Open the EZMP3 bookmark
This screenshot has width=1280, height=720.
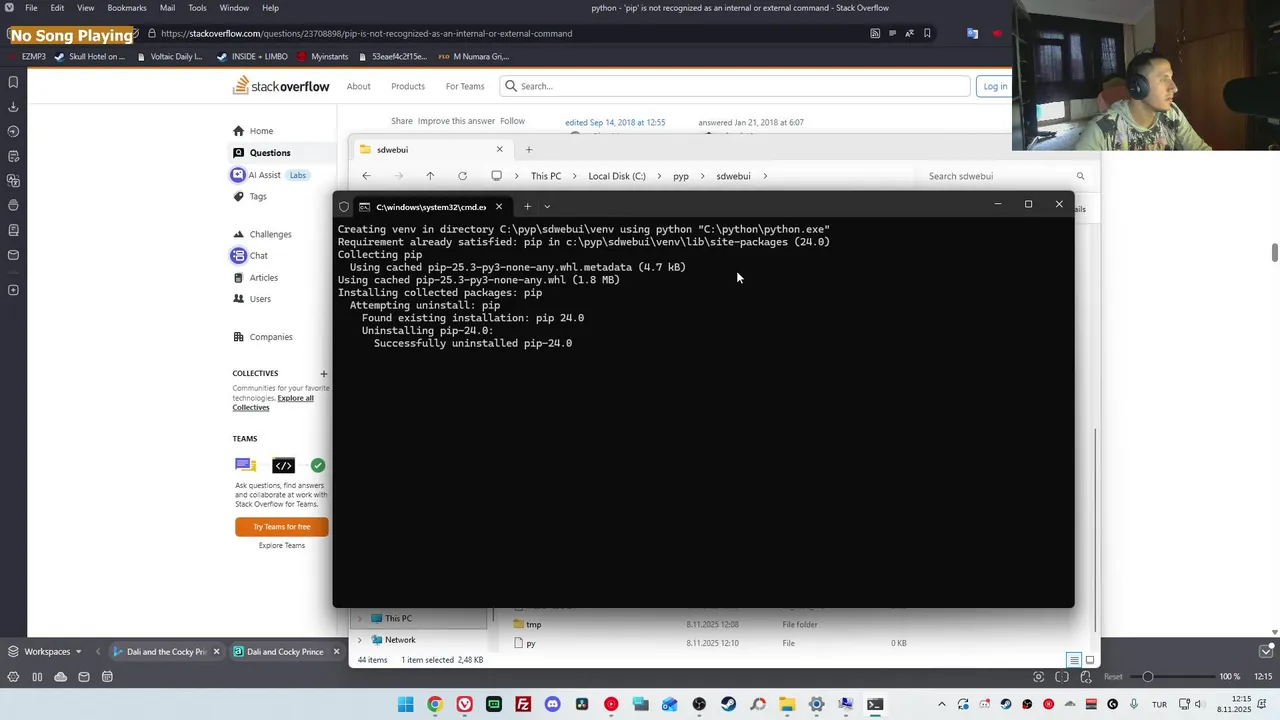point(26,57)
